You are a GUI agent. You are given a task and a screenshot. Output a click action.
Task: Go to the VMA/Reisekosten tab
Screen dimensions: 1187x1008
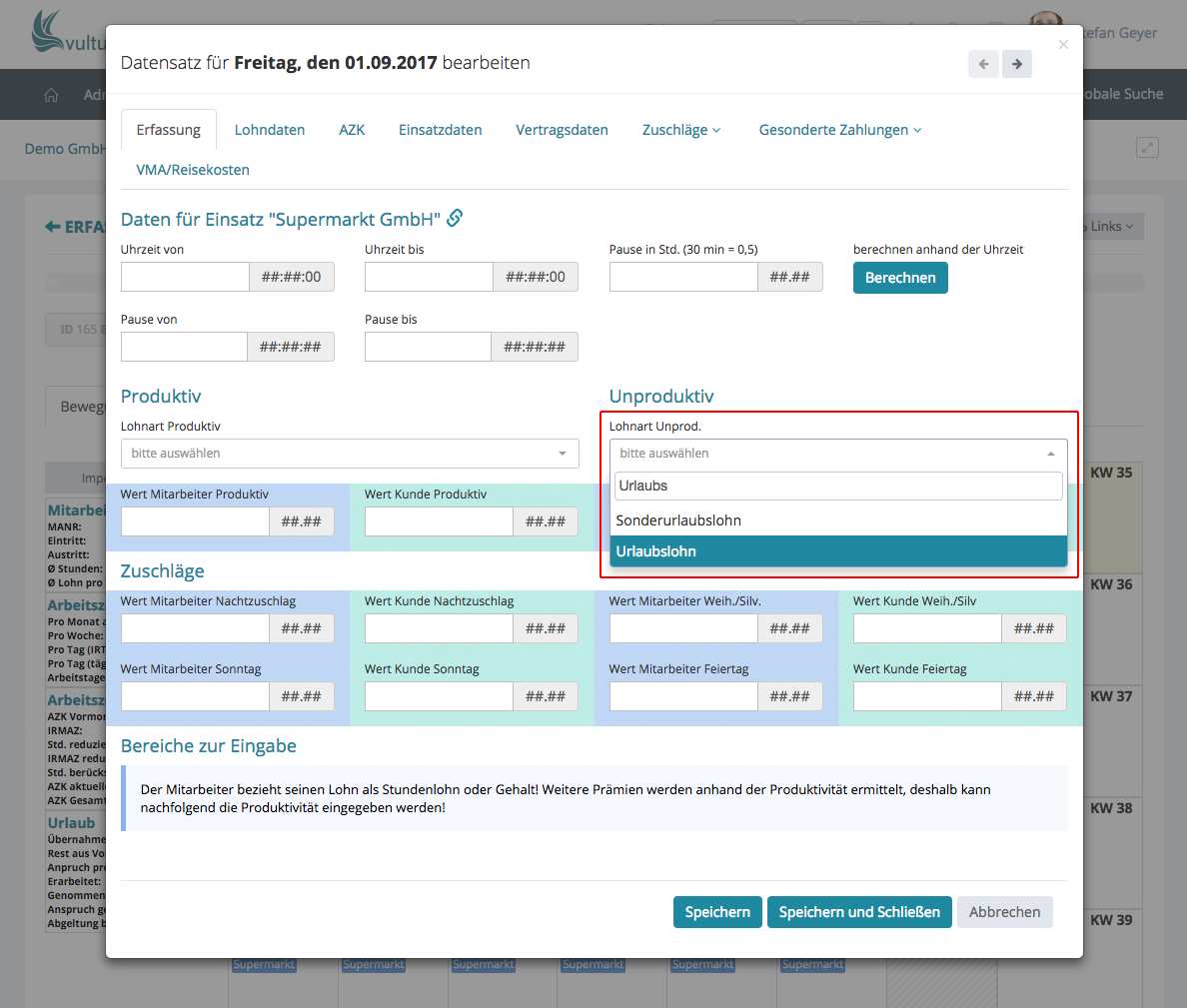(193, 170)
